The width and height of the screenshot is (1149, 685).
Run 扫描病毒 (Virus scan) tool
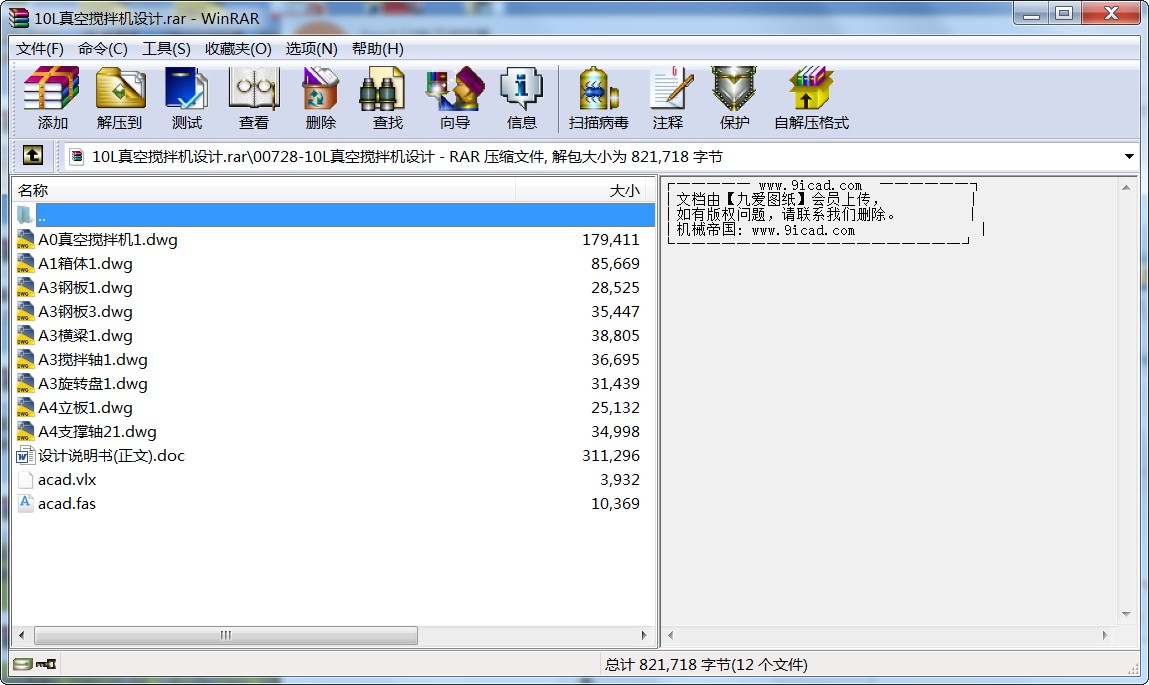pyautogui.click(x=599, y=98)
